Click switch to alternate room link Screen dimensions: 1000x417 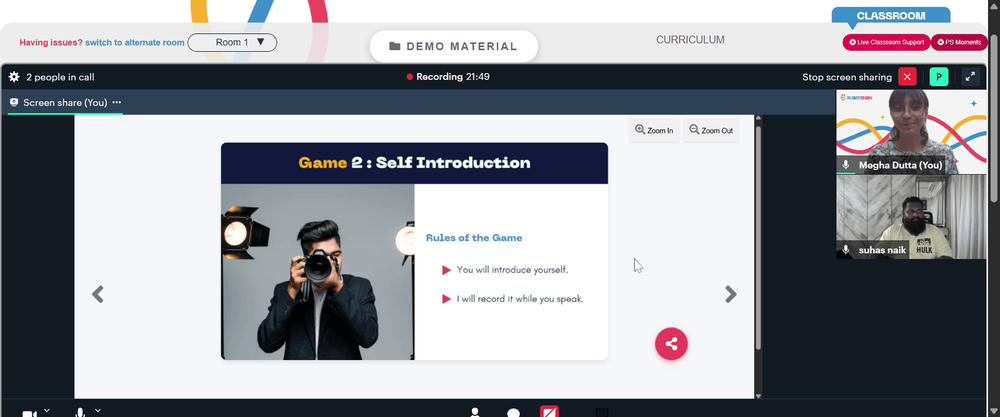pos(135,43)
